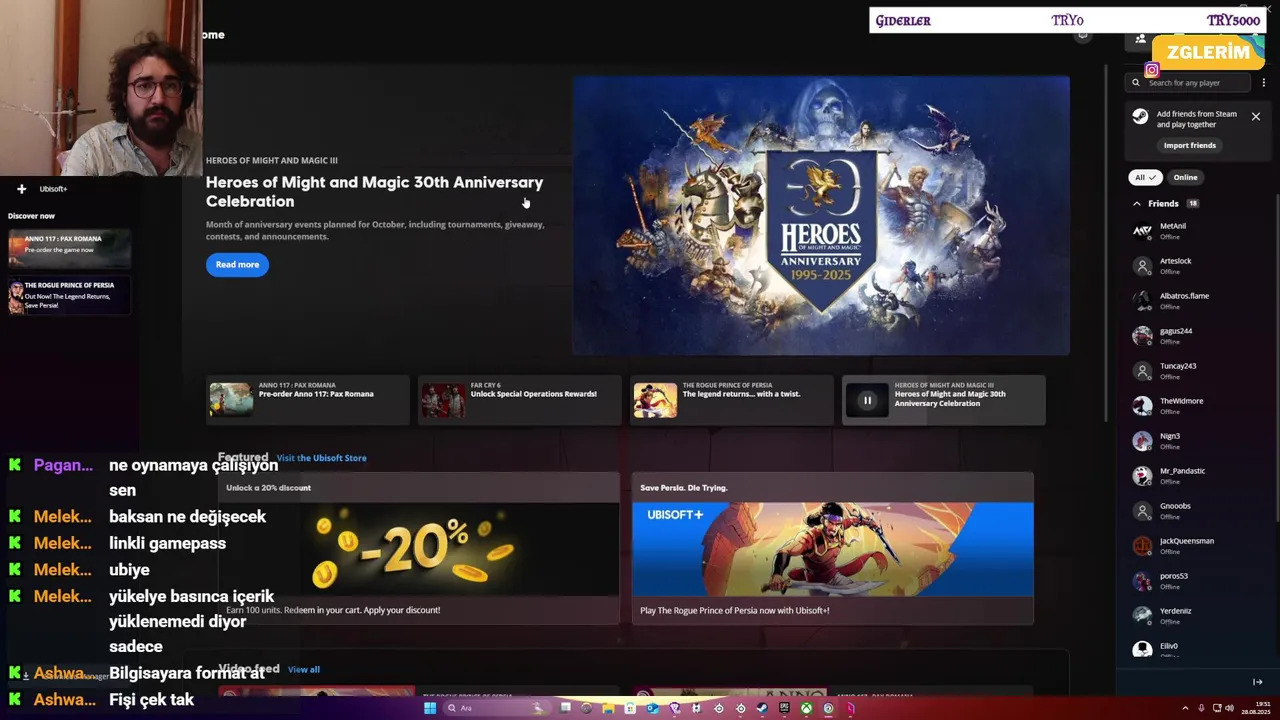Dismiss the Add friends from Steam banner

(x=1256, y=117)
